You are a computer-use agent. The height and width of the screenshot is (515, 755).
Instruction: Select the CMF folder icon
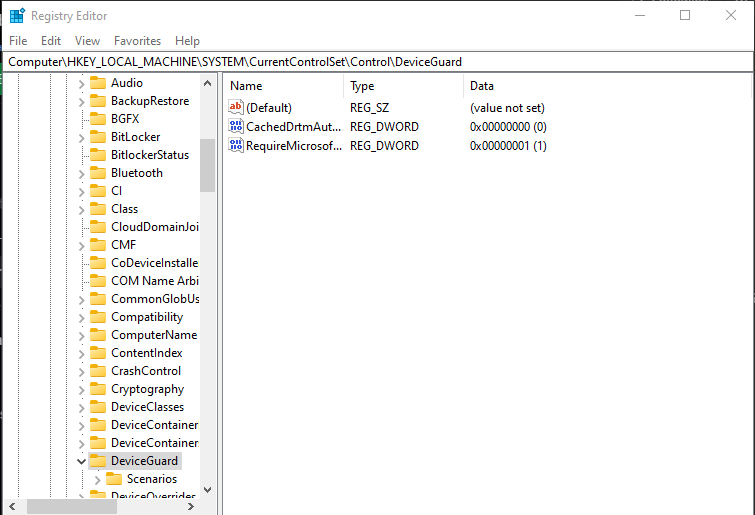pos(98,245)
